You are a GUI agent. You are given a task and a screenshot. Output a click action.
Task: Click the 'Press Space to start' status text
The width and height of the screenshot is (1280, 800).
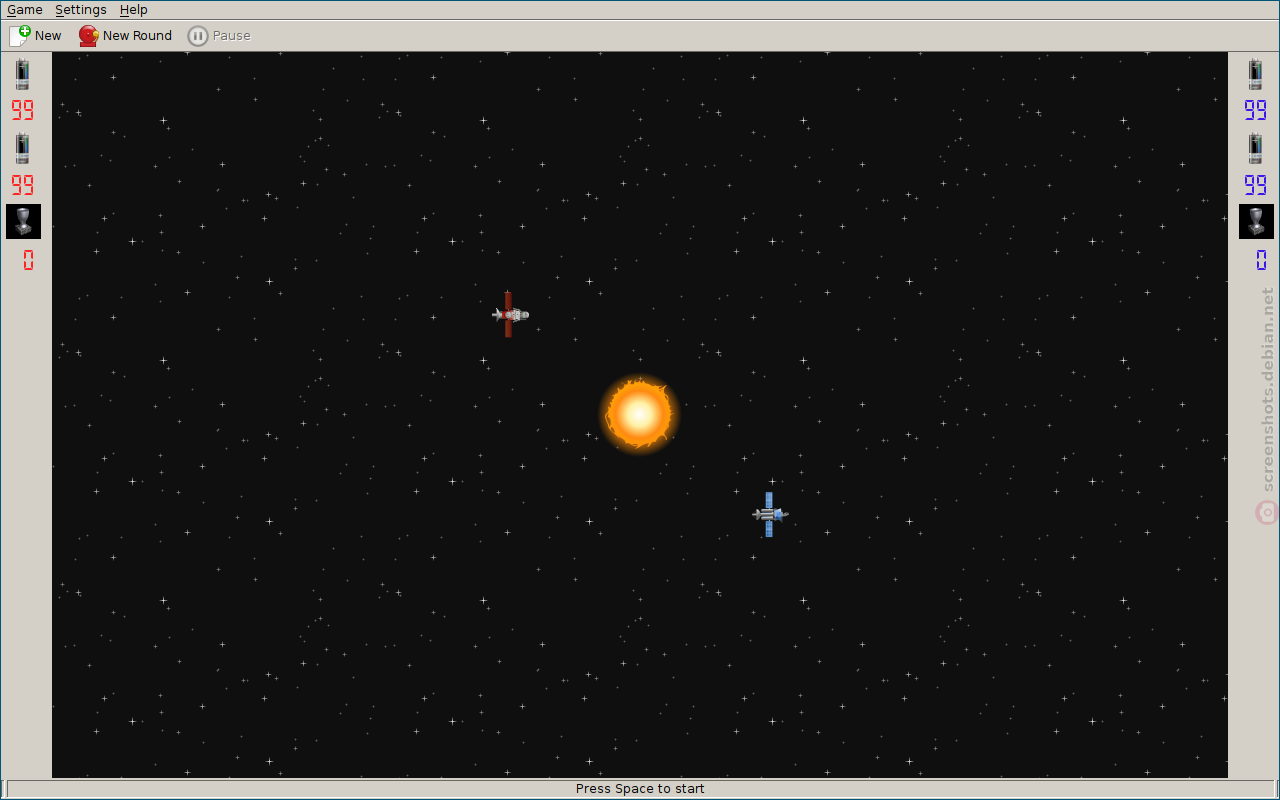coord(640,789)
